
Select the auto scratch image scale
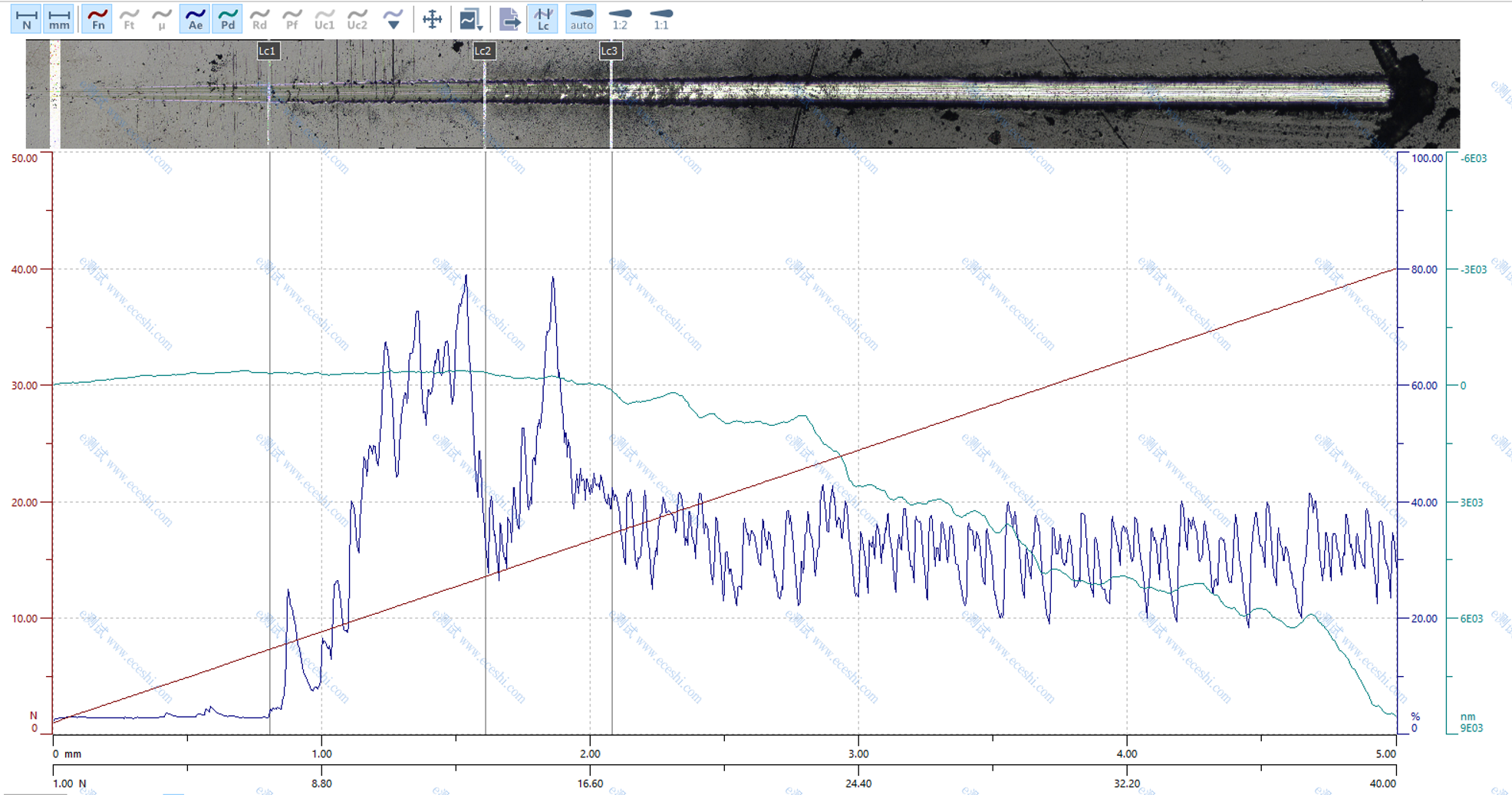pos(581,19)
